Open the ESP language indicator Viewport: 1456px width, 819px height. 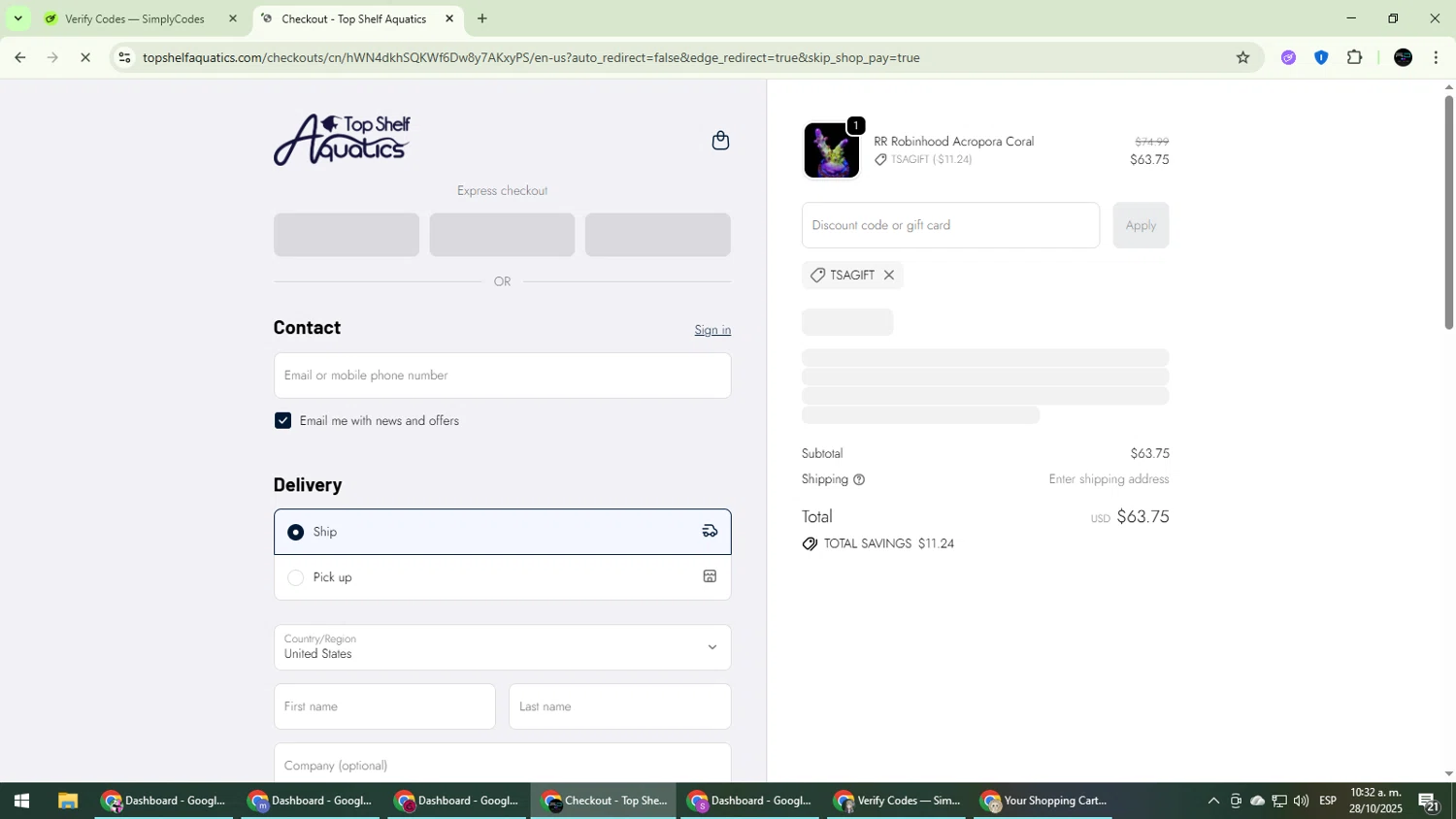click(x=1328, y=802)
